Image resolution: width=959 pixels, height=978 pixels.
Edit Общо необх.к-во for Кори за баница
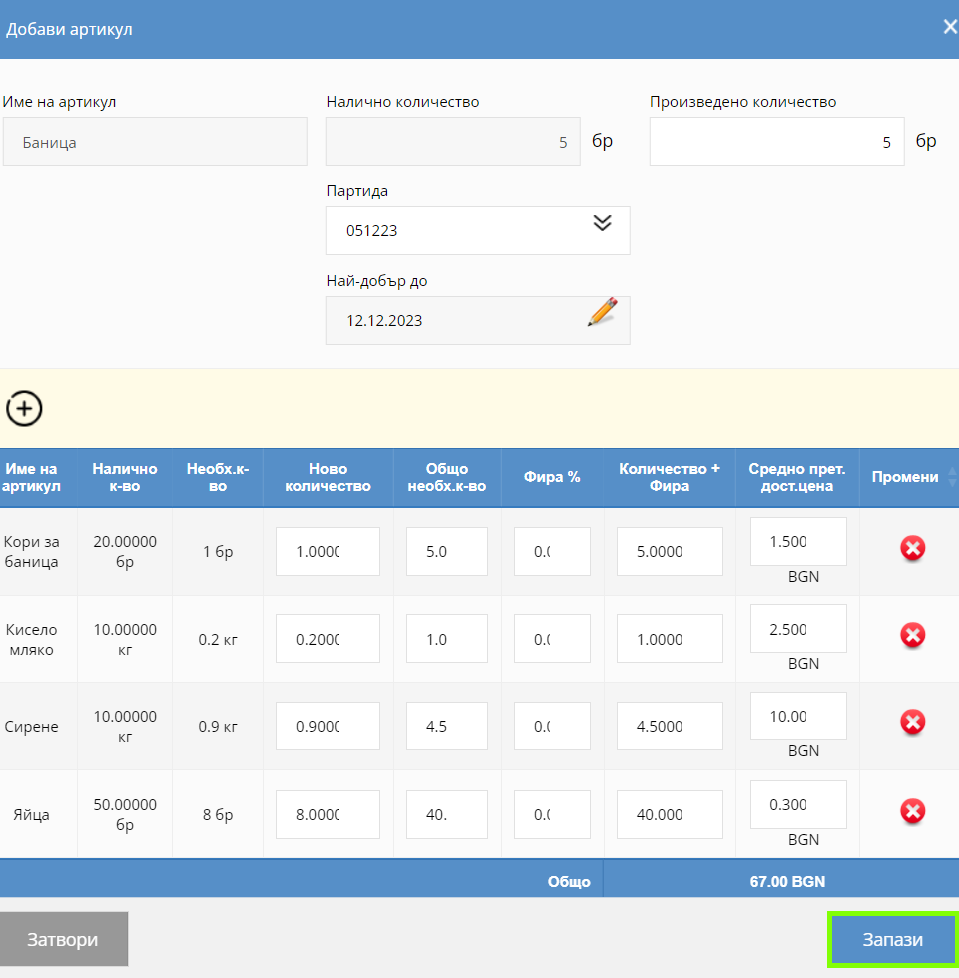447,551
